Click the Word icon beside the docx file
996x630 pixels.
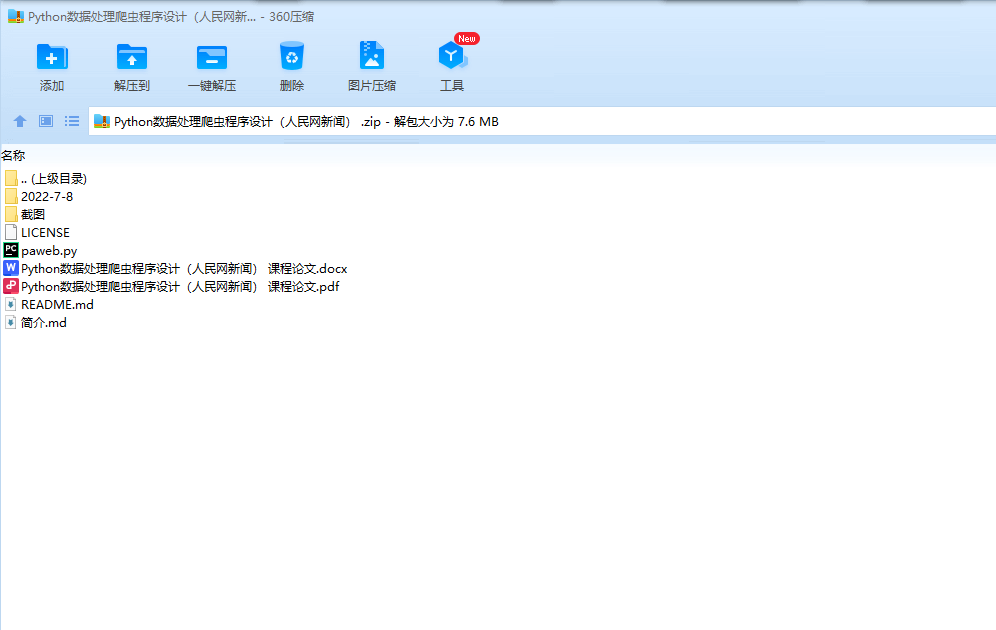[11, 268]
